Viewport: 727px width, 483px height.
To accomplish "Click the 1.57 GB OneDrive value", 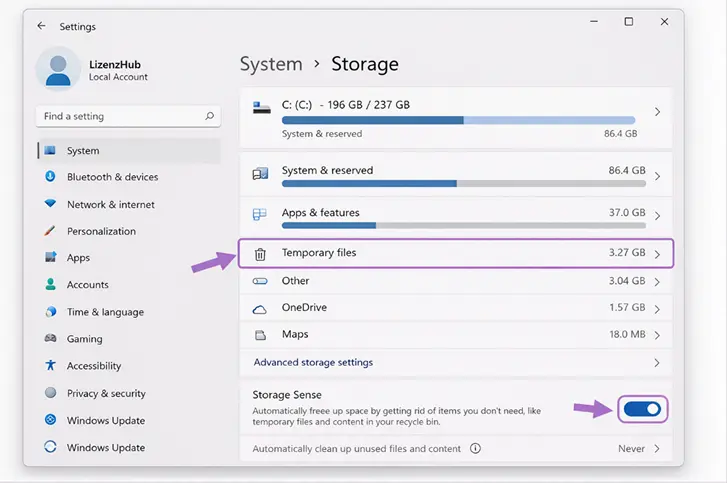I will (627, 307).
